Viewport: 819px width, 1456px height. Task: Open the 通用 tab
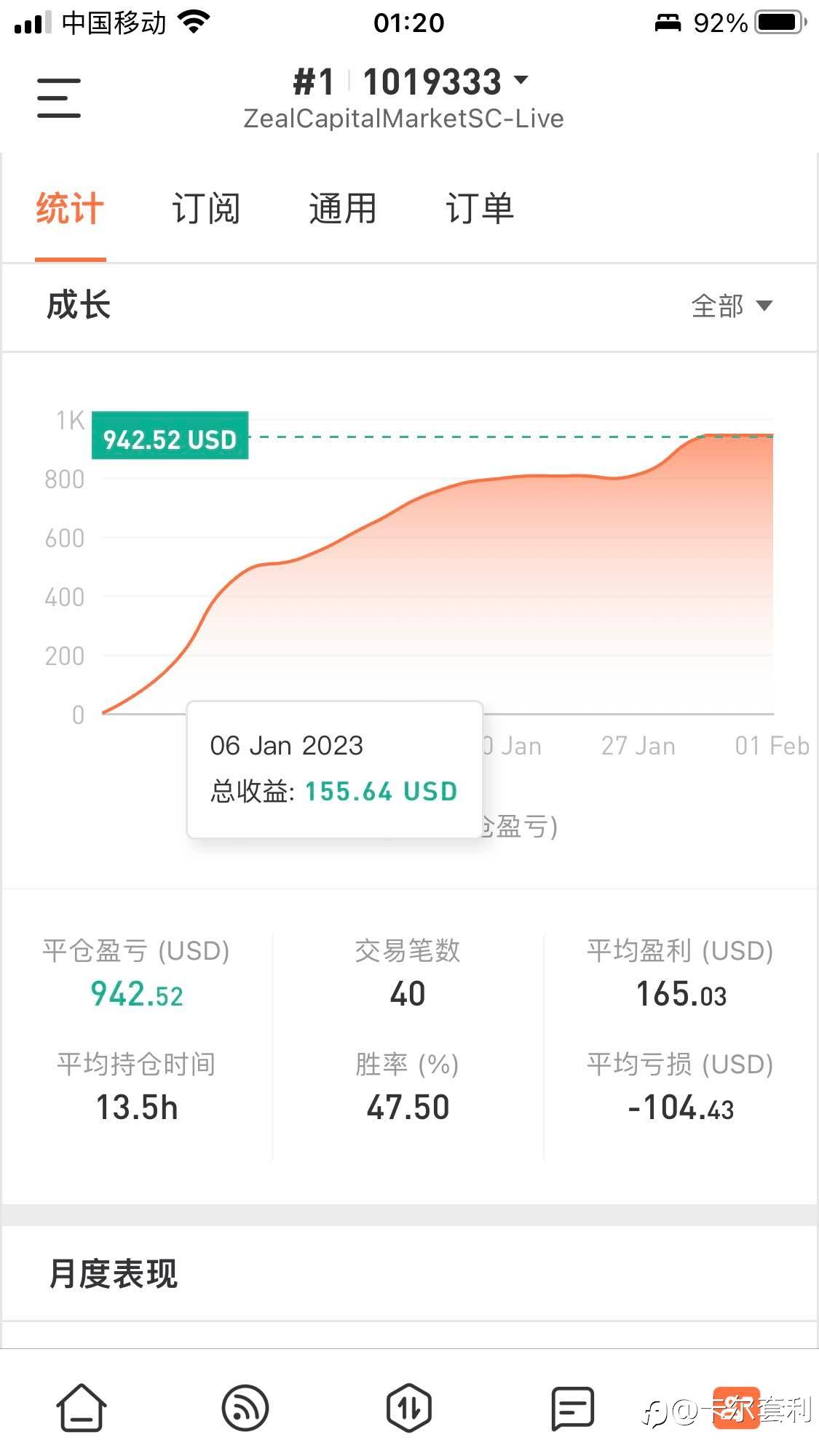pyautogui.click(x=342, y=209)
